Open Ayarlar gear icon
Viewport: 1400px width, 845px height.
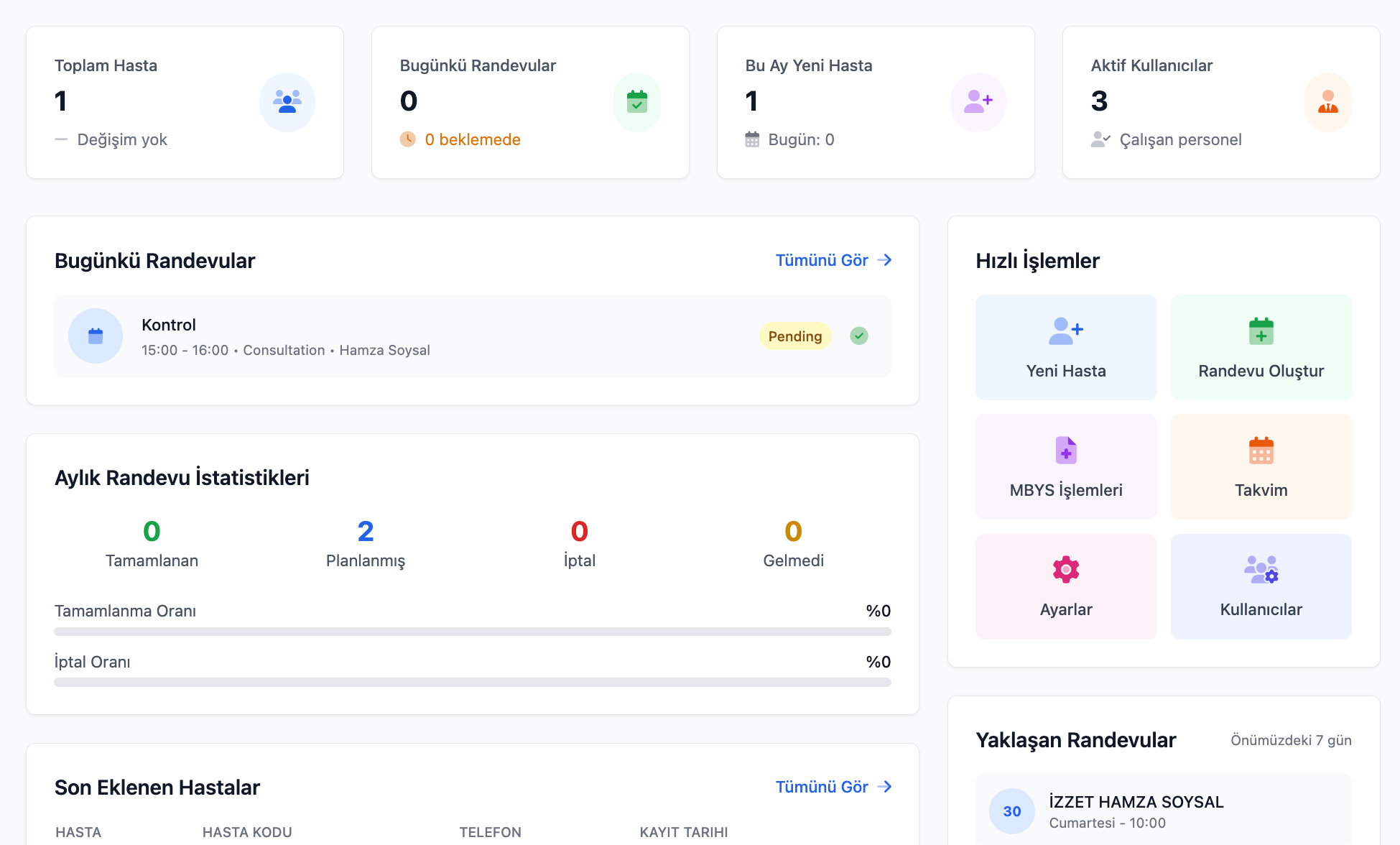pyautogui.click(x=1065, y=570)
